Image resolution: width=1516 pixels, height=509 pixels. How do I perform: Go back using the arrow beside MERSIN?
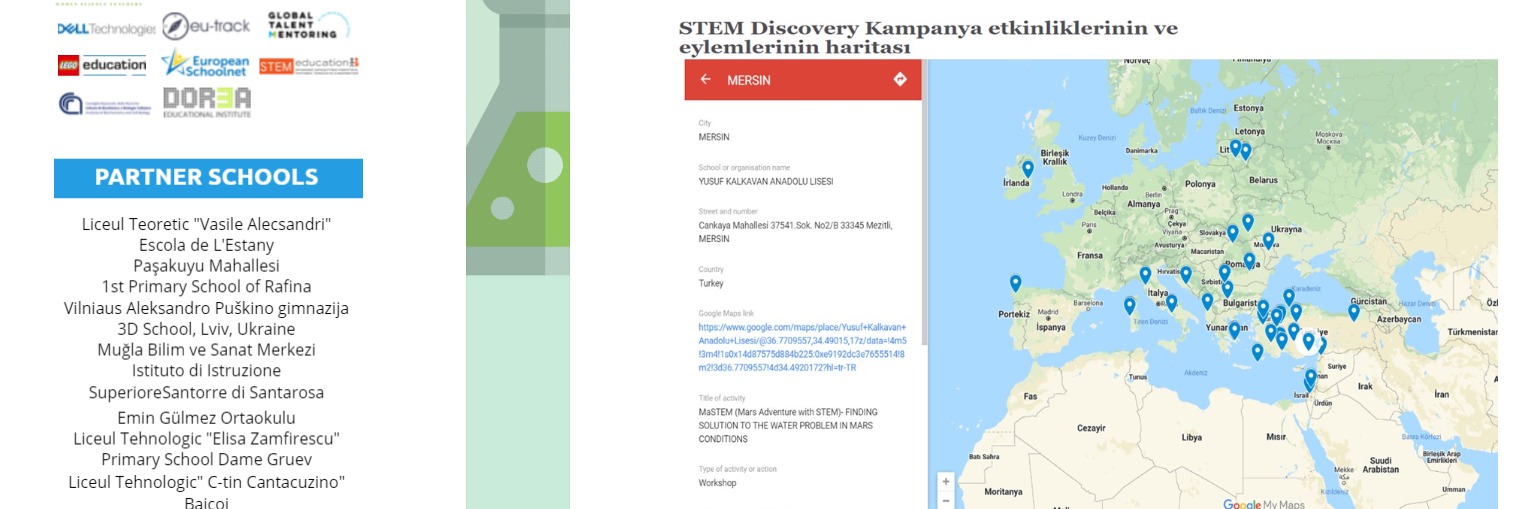point(706,79)
